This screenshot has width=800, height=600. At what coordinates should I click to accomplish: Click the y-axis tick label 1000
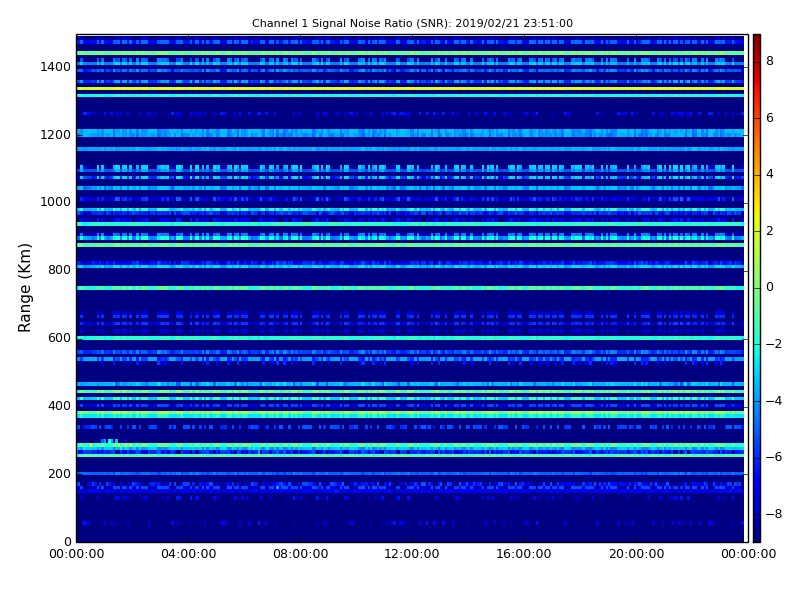tap(55, 202)
